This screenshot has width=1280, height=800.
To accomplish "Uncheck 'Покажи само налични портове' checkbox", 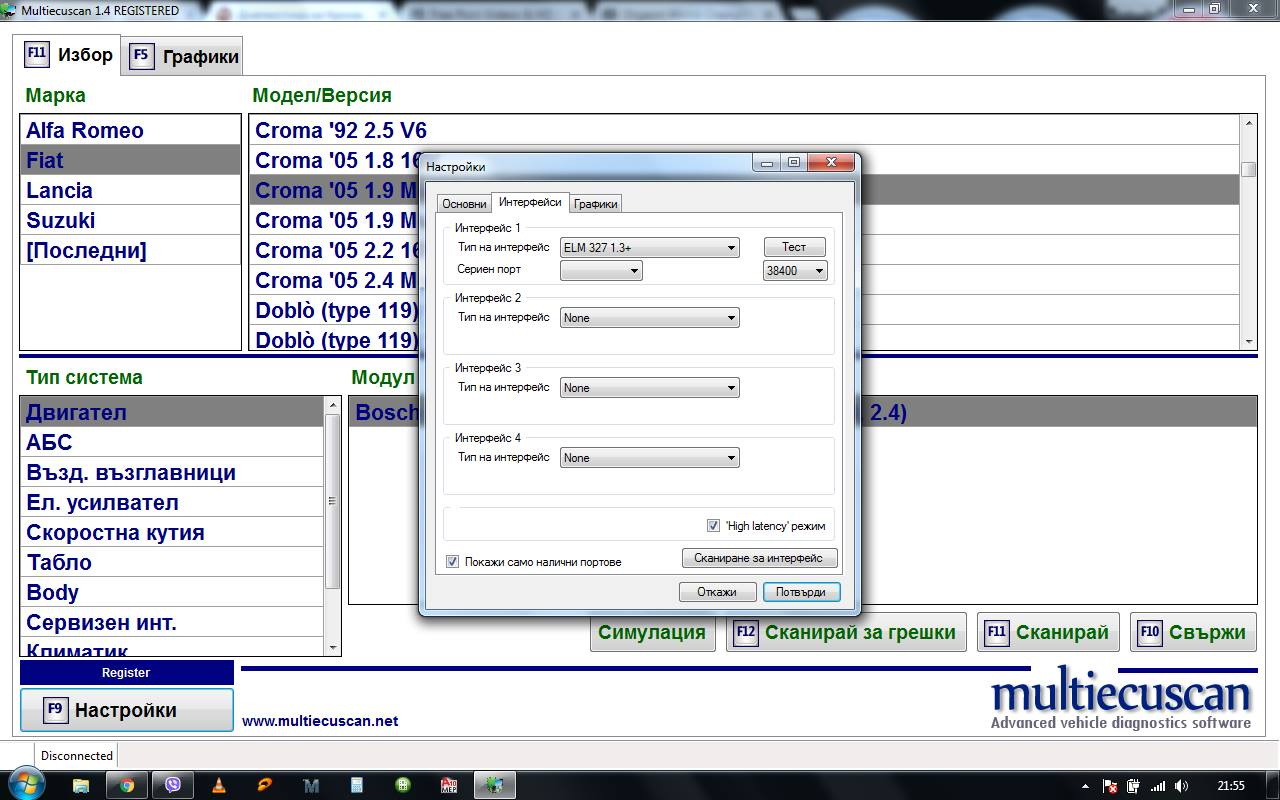I will coord(452,562).
